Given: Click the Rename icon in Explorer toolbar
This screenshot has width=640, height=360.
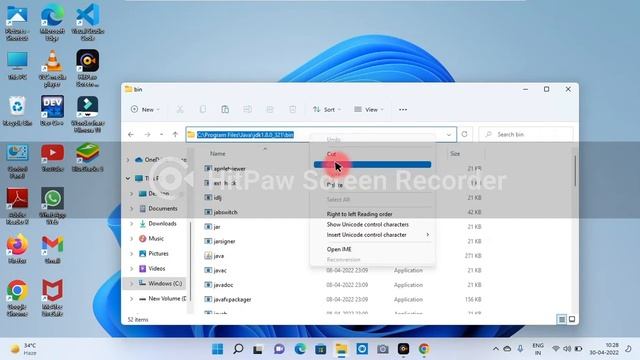Looking at the screenshot, I should pyautogui.click(x=247, y=109).
